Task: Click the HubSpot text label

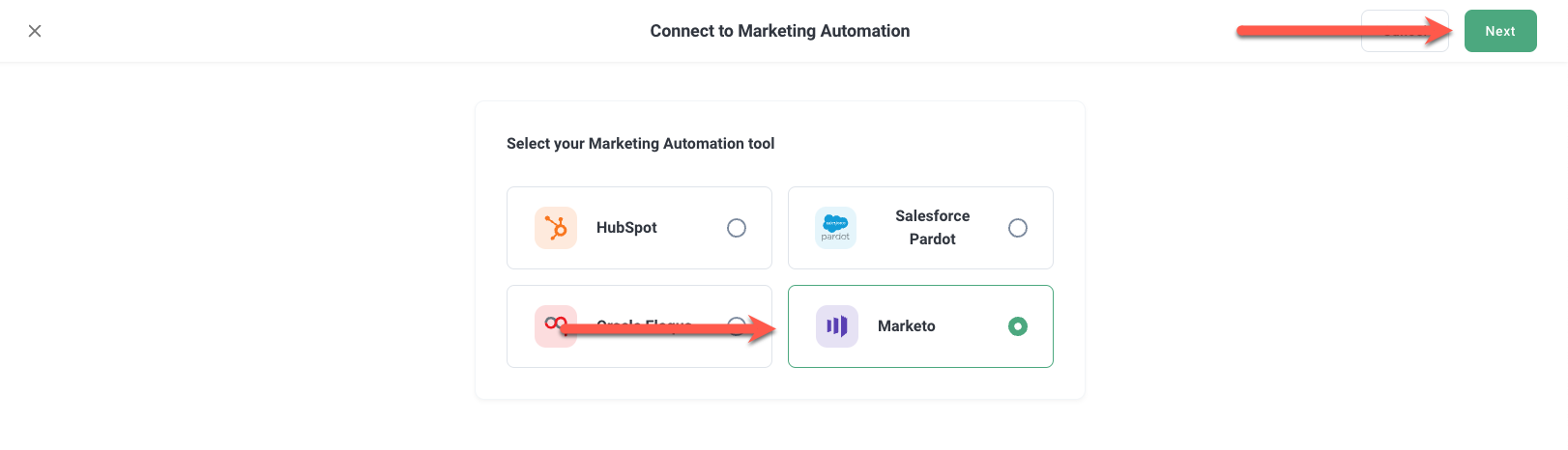Action: point(626,228)
